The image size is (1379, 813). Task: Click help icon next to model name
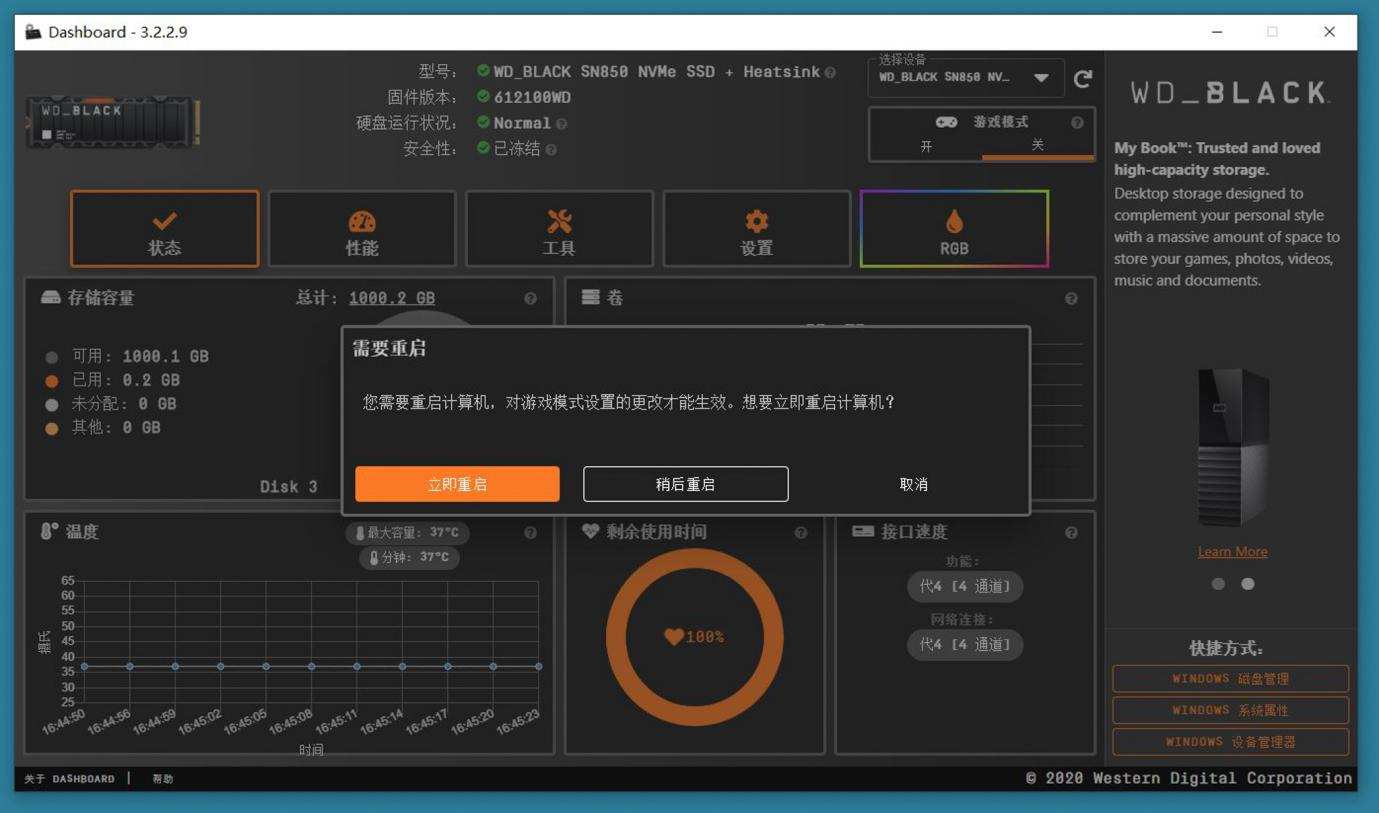830,72
